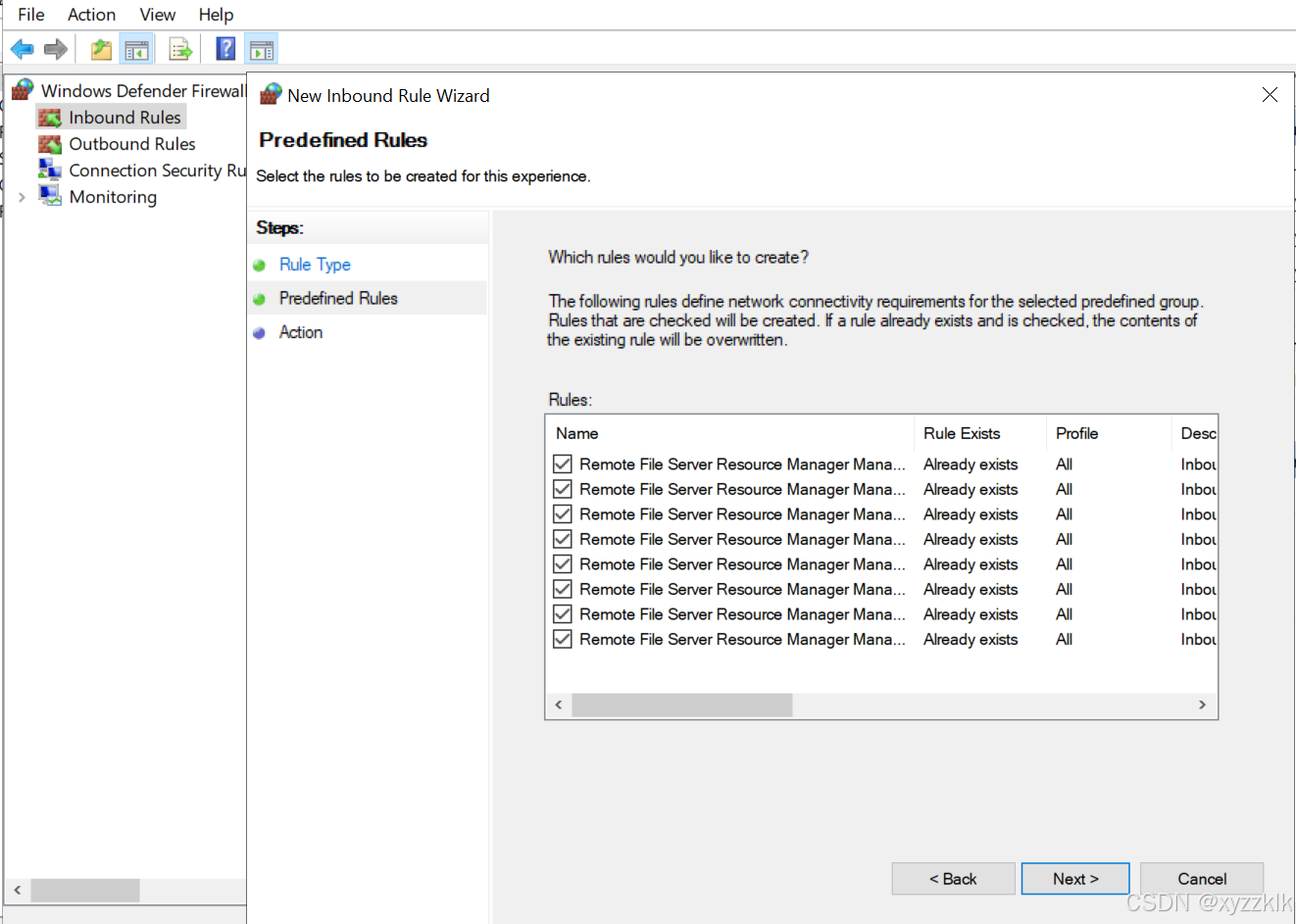
Task: Select Outbound Rules in the tree
Action: tap(132, 144)
